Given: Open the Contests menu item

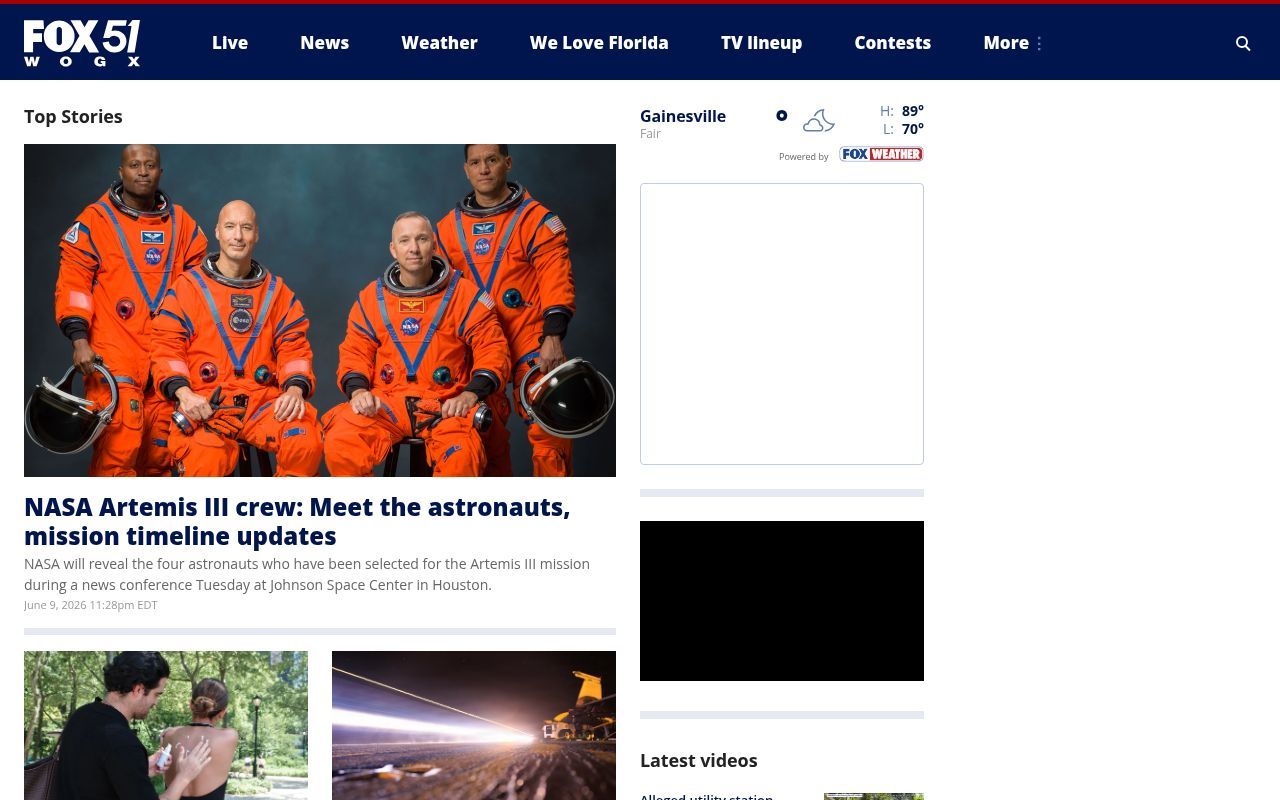Looking at the screenshot, I should click(x=892, y=43).
